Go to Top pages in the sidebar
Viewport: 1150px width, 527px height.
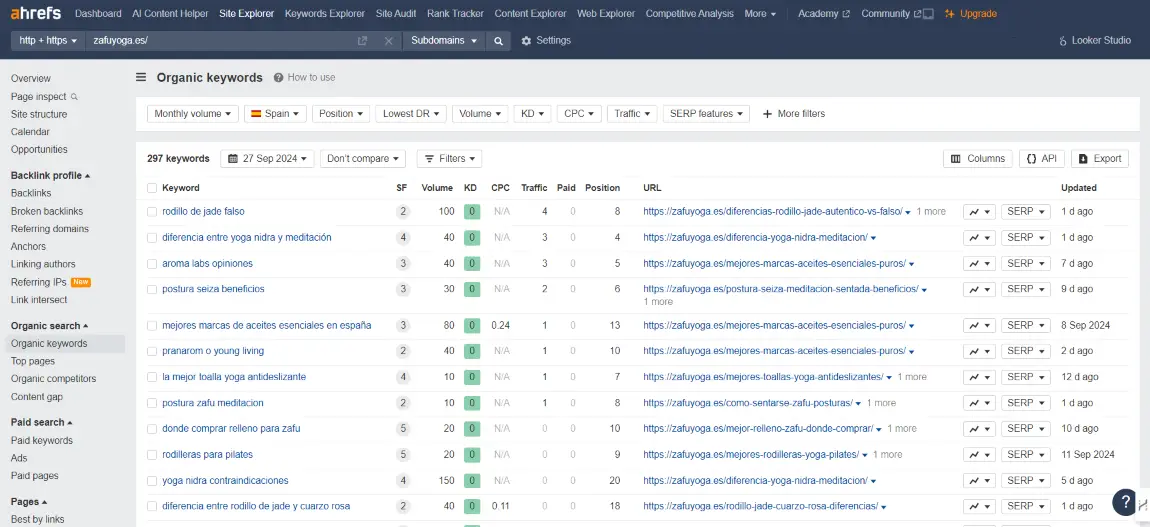[x=33, y=361]
